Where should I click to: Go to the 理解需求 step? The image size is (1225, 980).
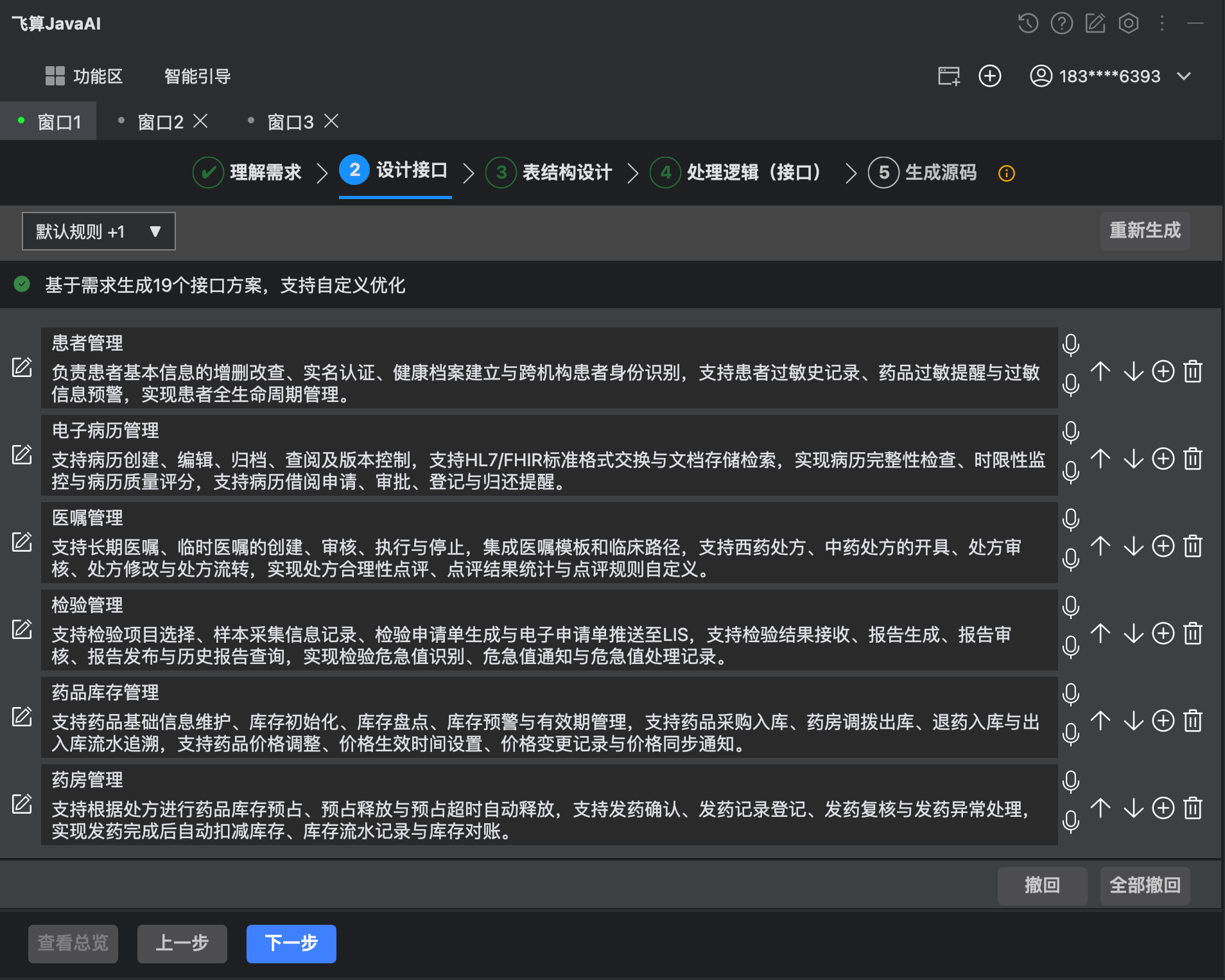[x=247, y=172]
